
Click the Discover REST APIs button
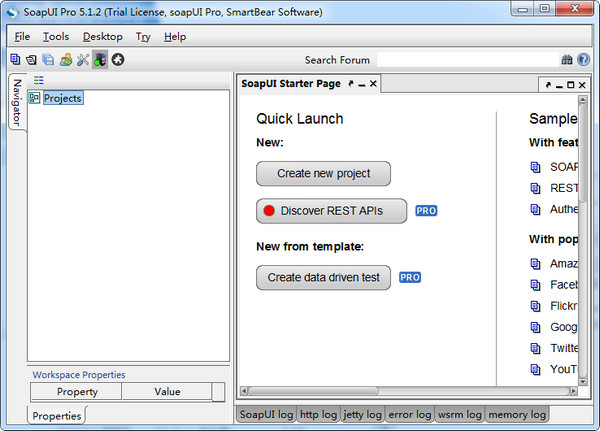(x=331, y=211)
